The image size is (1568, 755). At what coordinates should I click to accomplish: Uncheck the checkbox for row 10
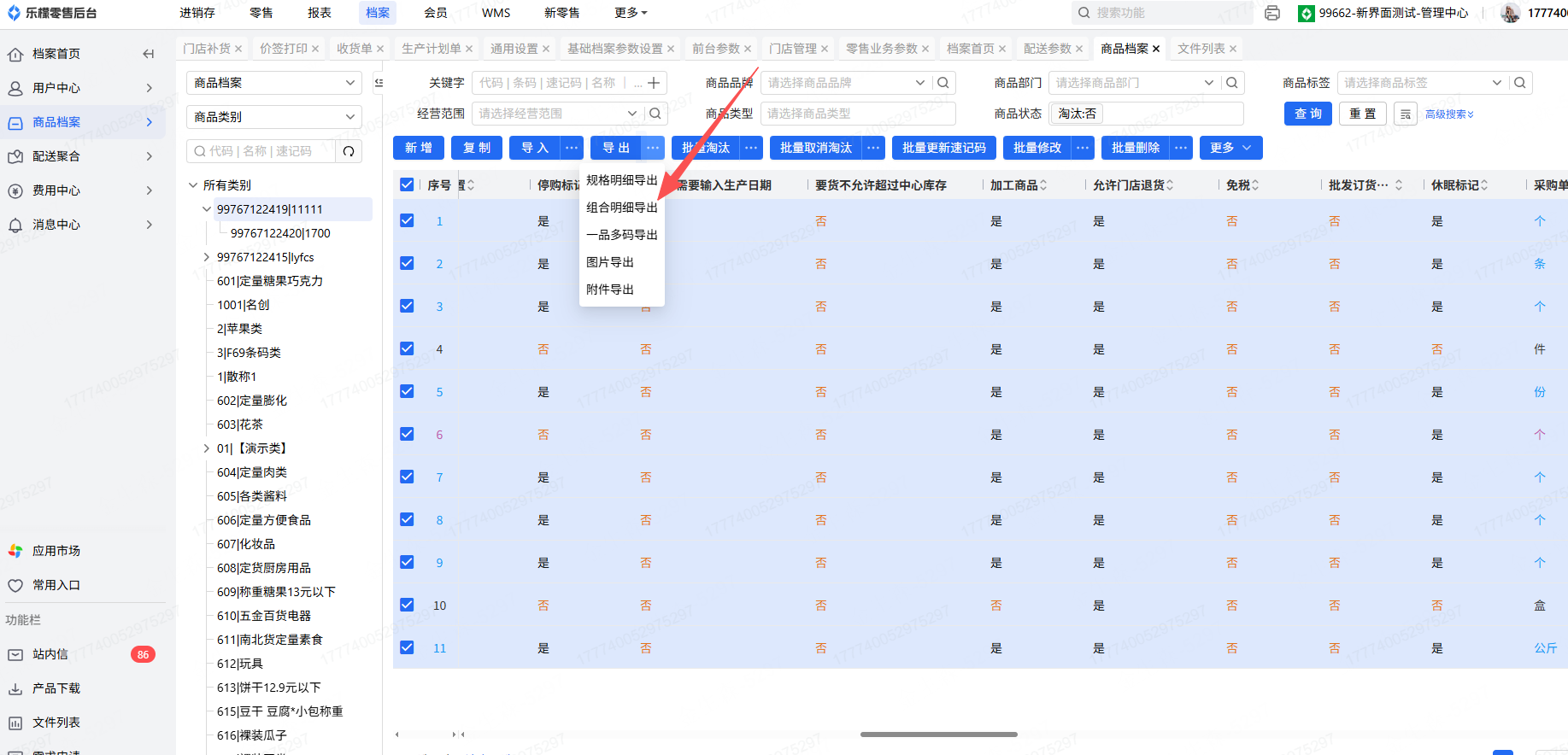(407, 605)
